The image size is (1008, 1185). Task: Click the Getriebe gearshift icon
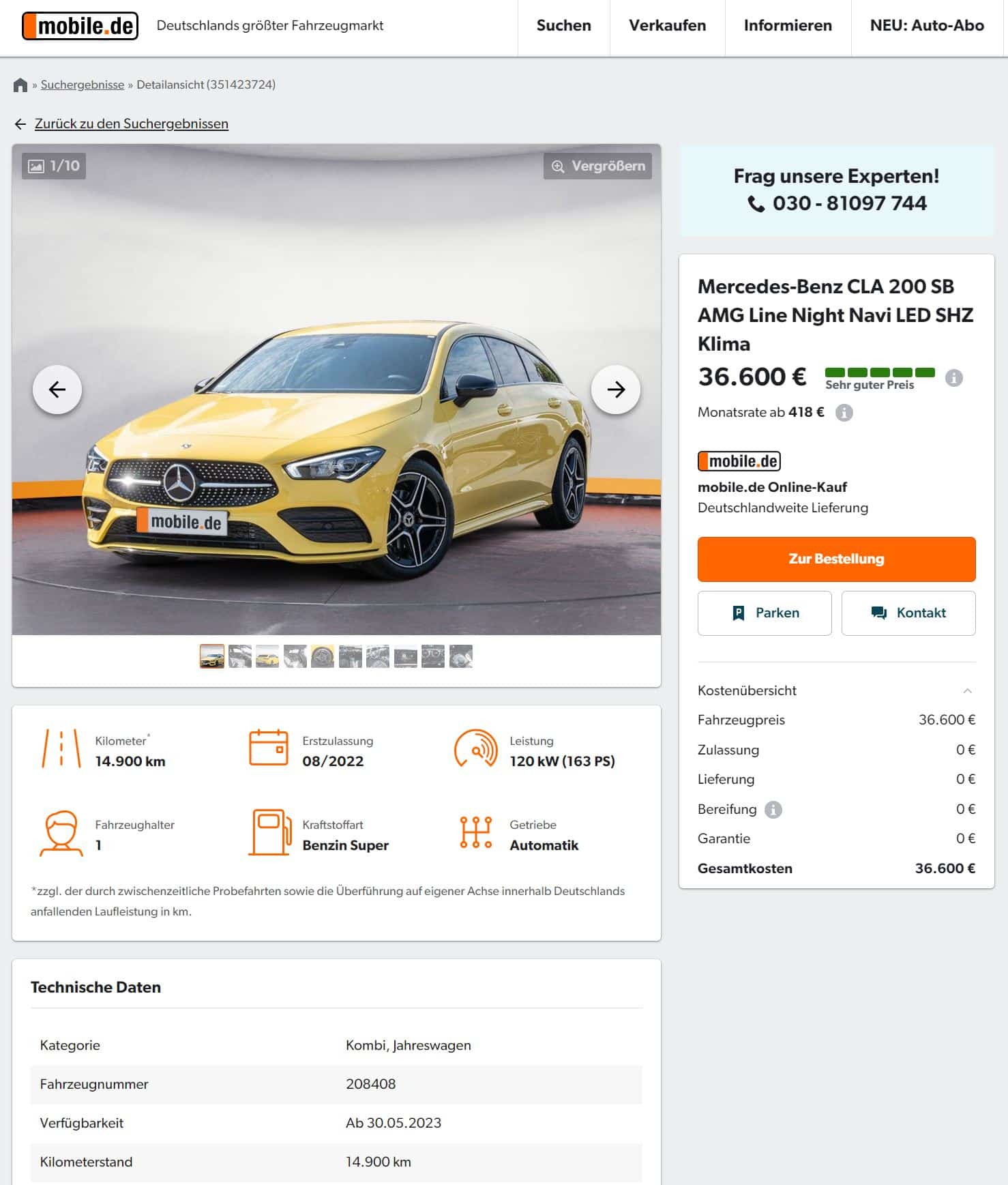point(476,832)
